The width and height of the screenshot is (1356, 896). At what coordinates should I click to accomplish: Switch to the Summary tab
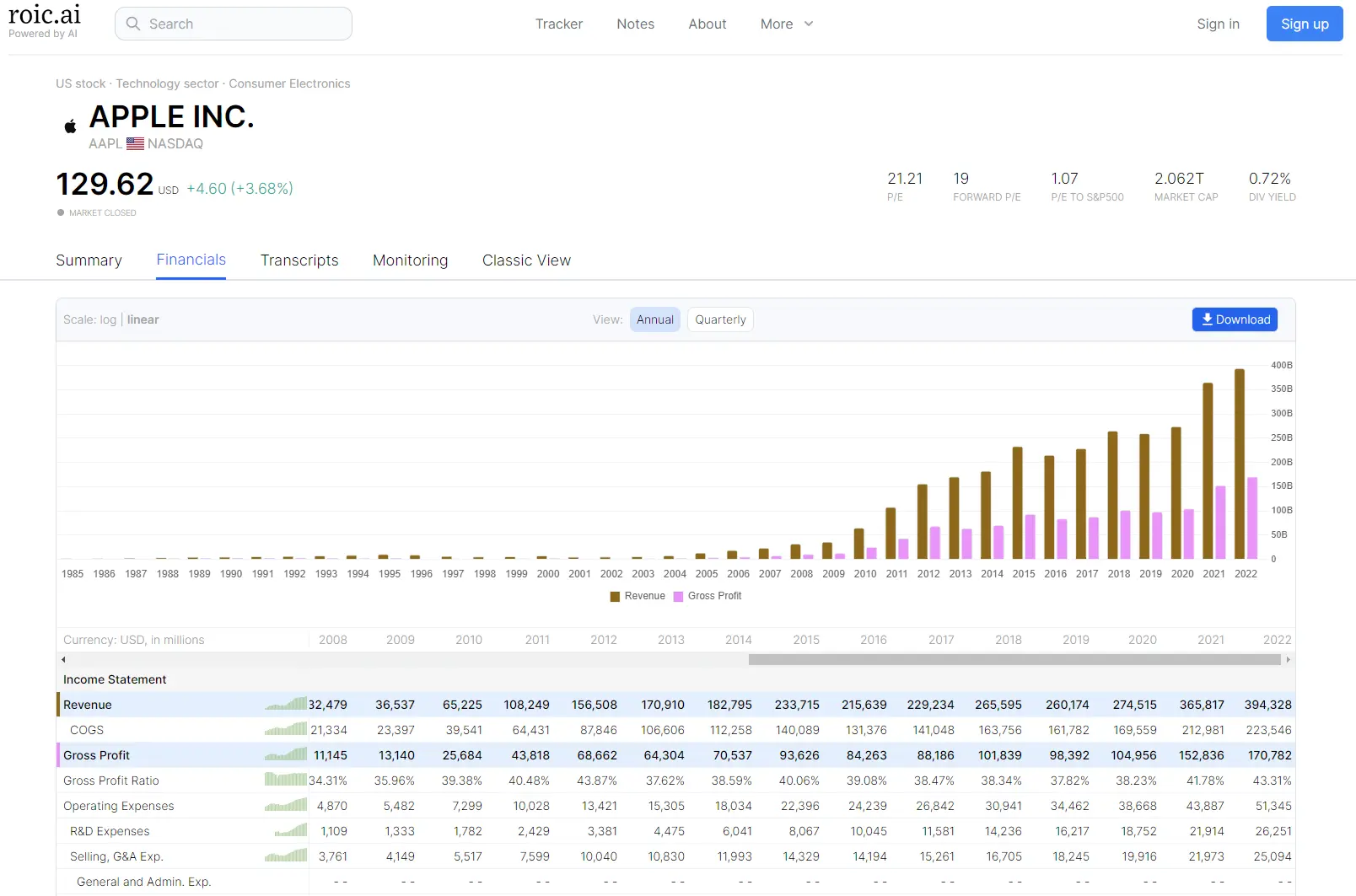point(89,260)
